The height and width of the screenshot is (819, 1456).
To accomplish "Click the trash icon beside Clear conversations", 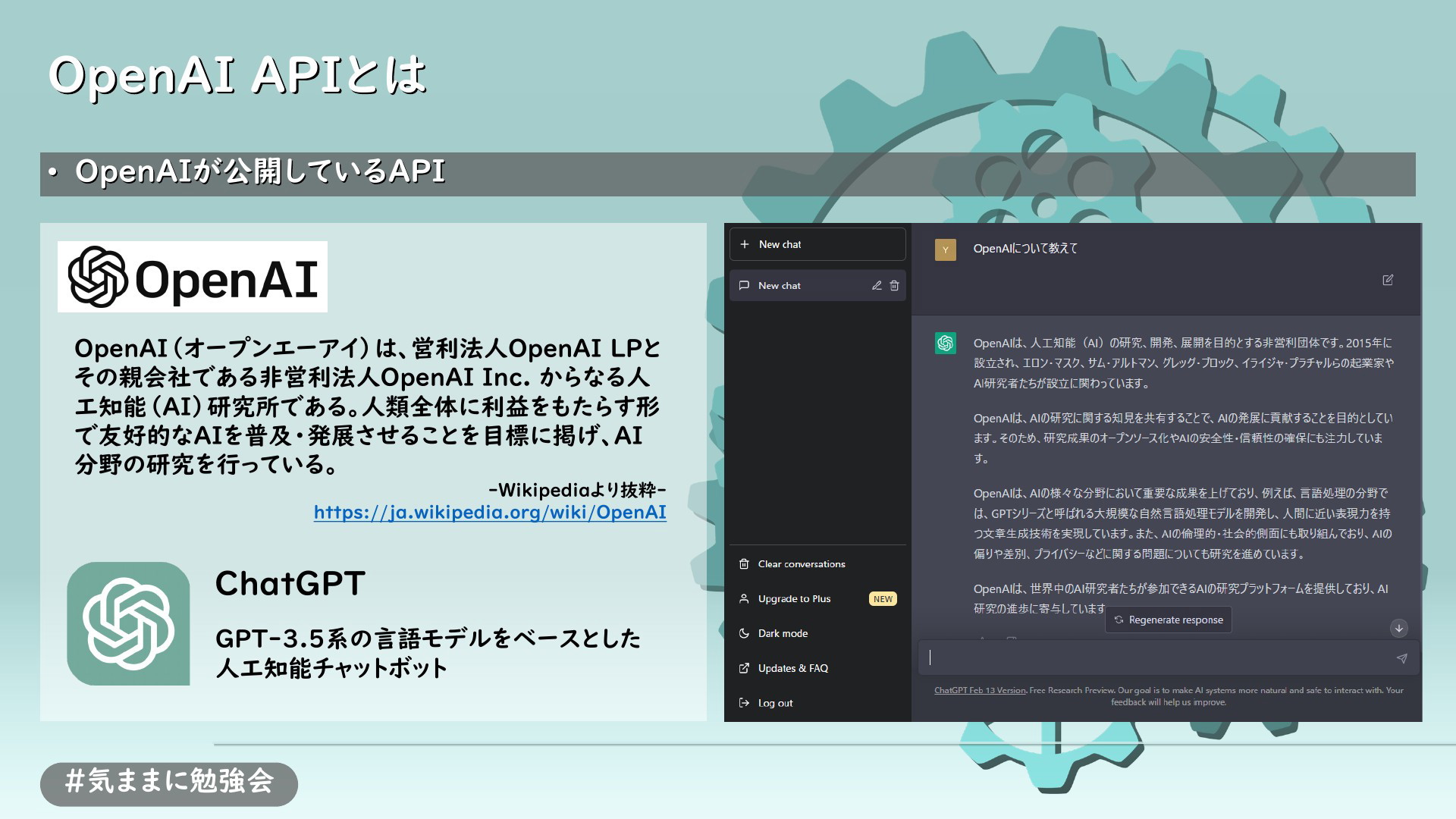I will point(744,563).
